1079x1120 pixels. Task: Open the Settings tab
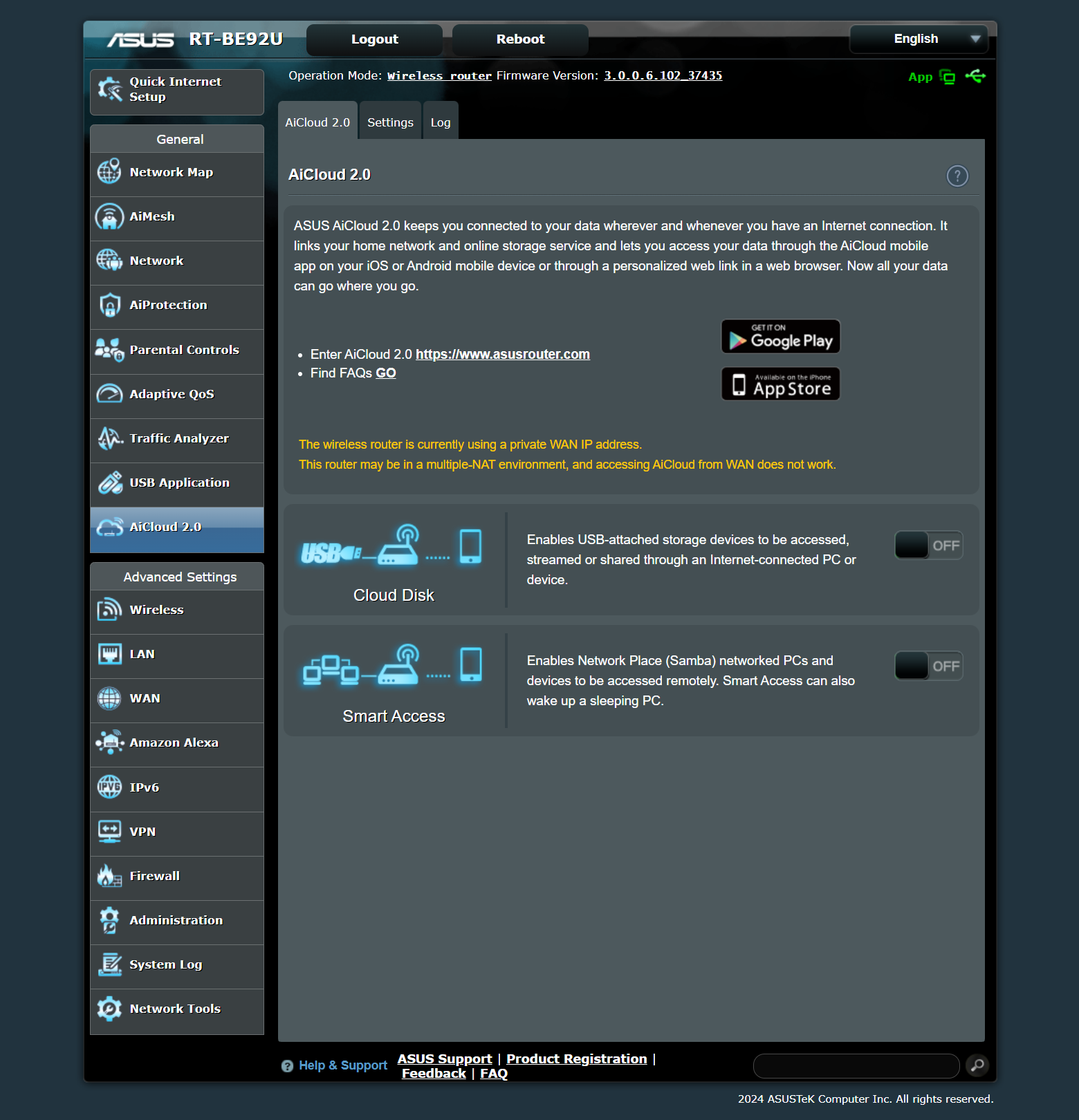tap(390, 122)
